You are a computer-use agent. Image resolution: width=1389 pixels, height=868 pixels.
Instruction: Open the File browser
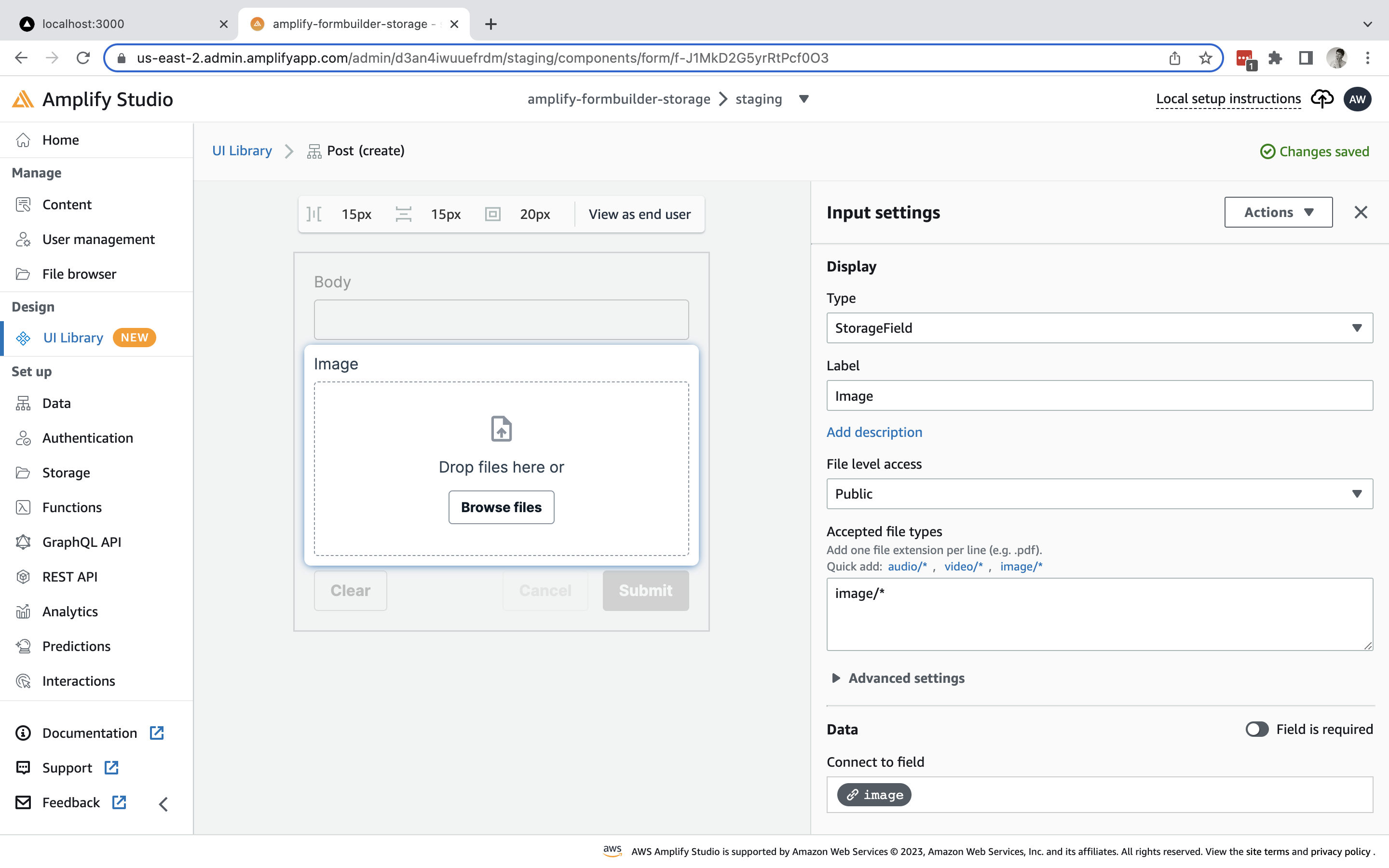pos(79,274)
